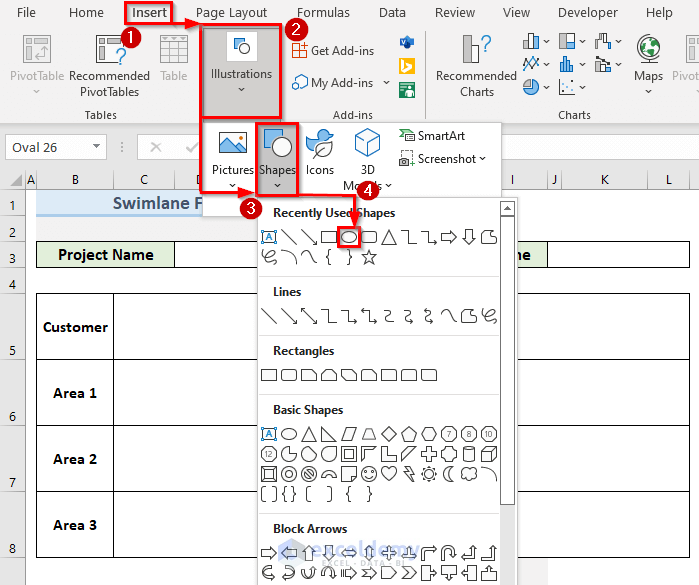Select Right Arrow in Block Arrows
Viewport: 699px width, 585px height.
point(269,553)
